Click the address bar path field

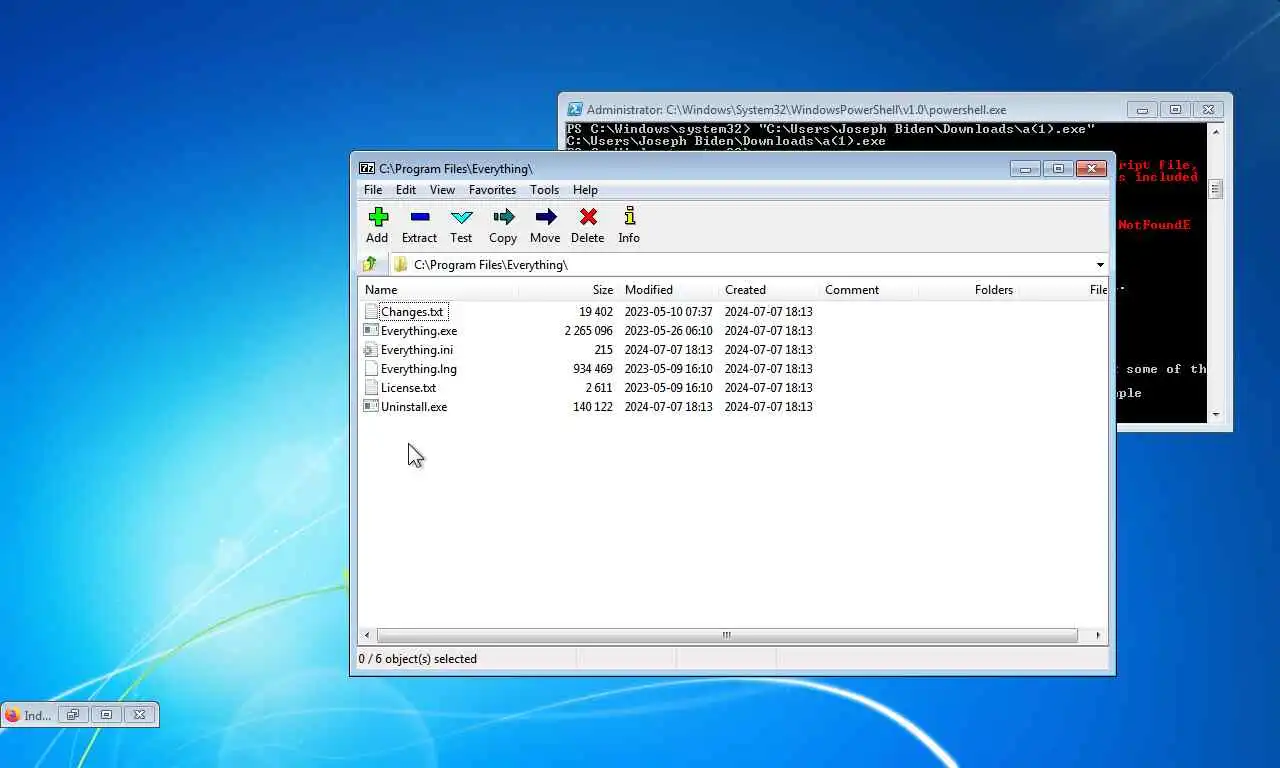click(x=740, y=265)
